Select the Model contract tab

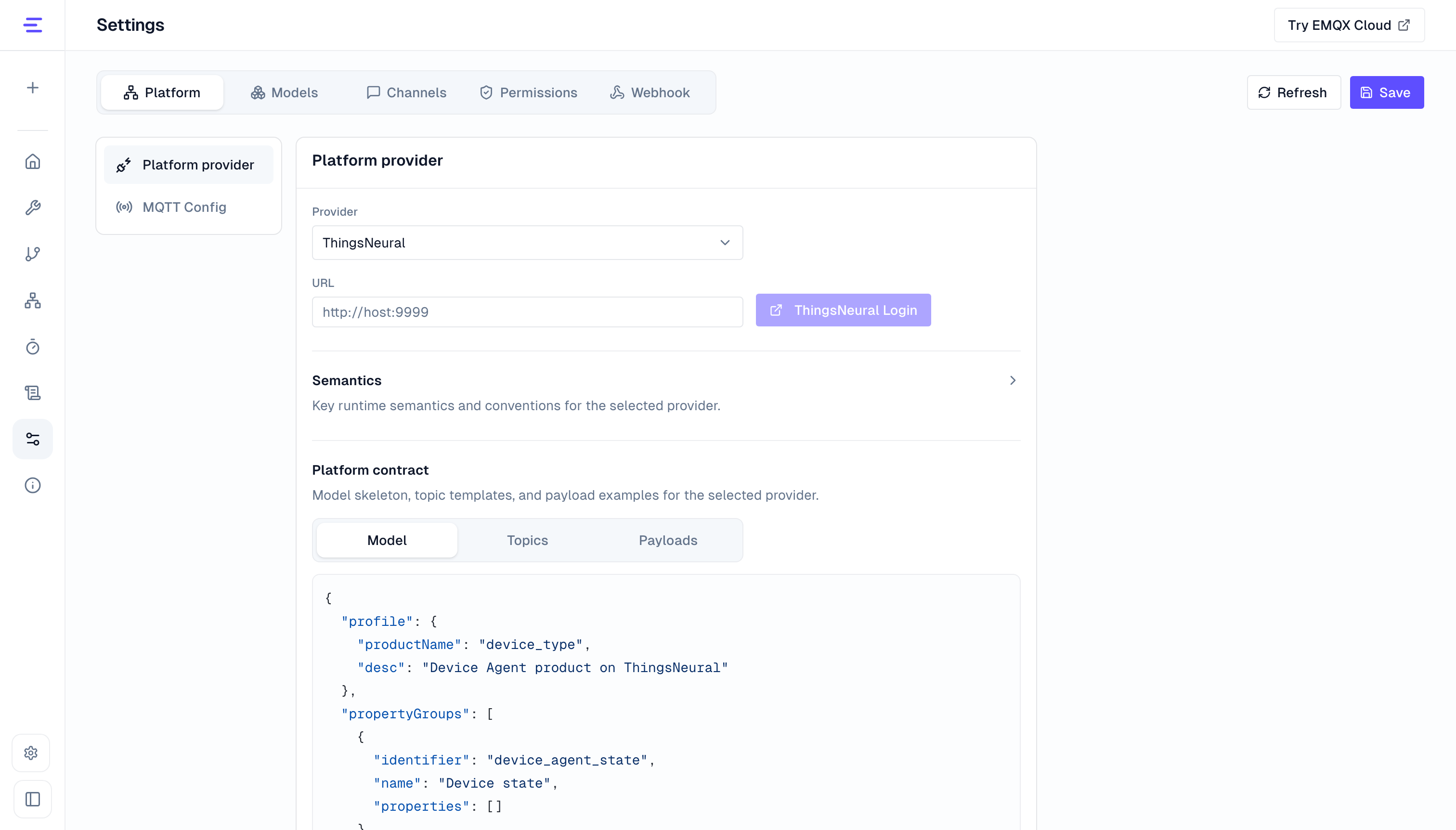click(387, 540)
